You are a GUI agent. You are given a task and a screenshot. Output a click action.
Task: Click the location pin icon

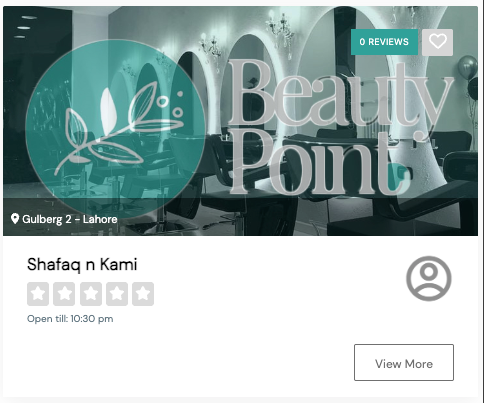pos(15,219)
